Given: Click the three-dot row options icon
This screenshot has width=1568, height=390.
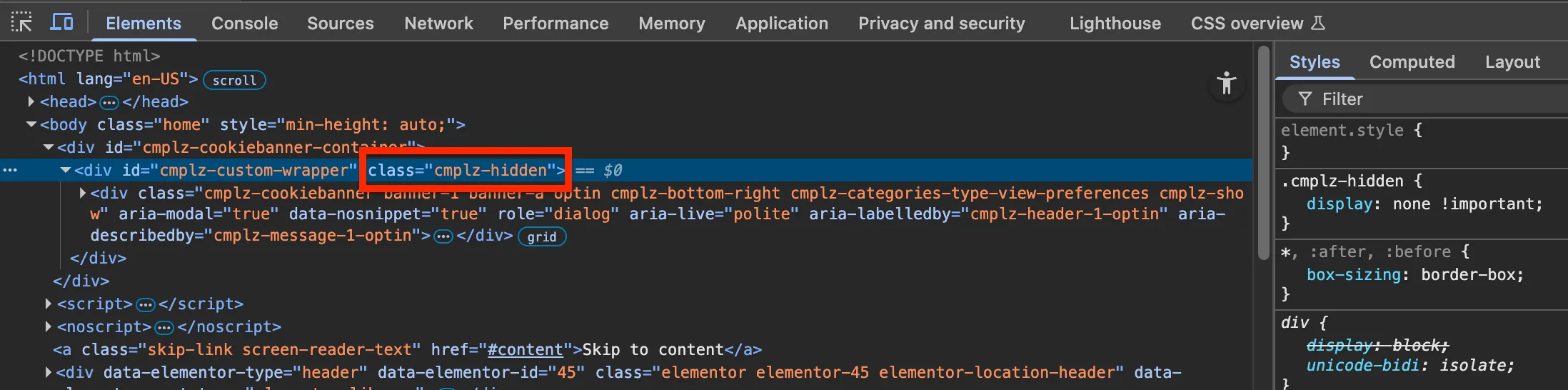Looking at the screenshot, I should (10, 170).
